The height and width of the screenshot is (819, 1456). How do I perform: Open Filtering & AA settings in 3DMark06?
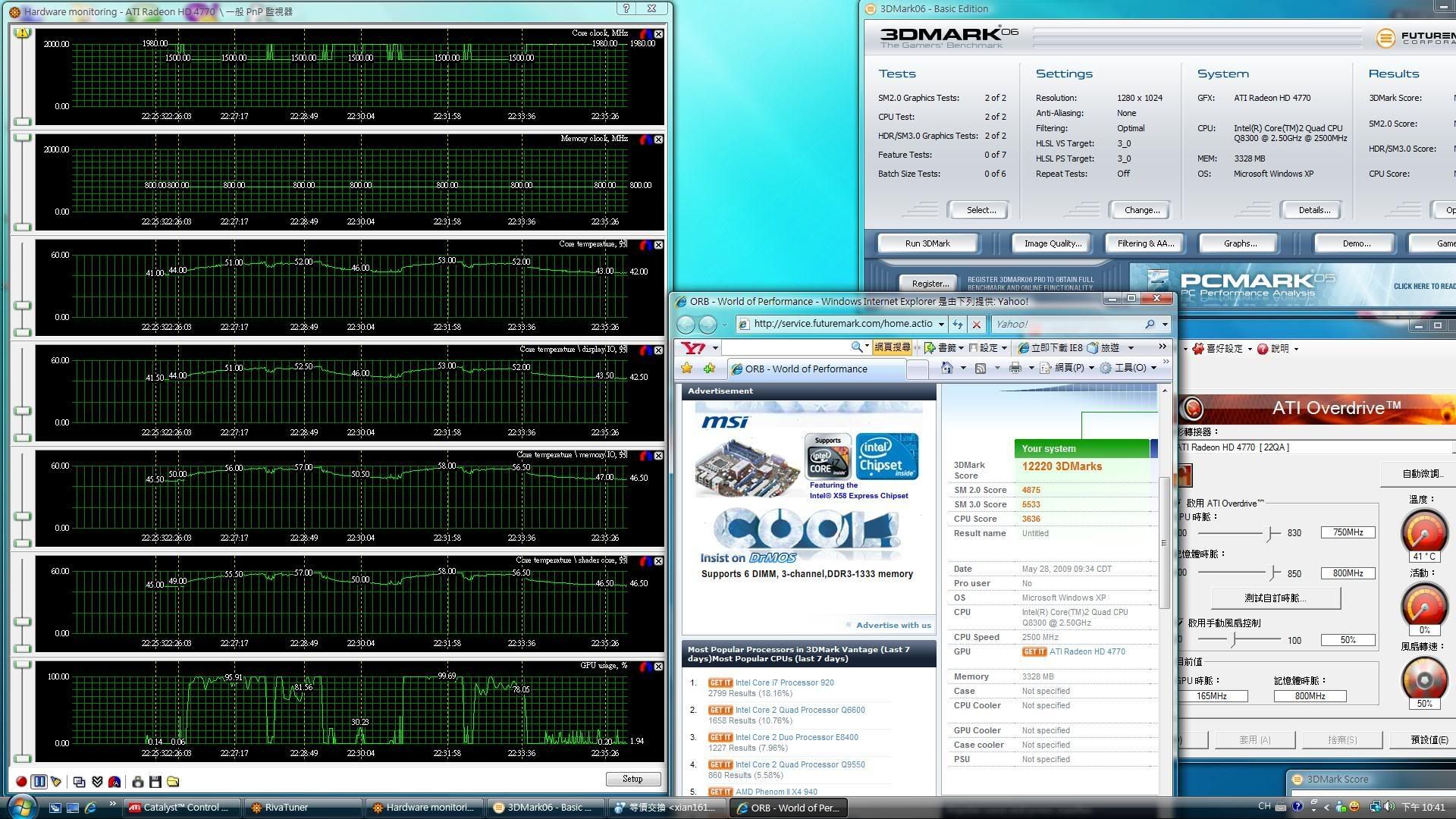click(1145, 243)
